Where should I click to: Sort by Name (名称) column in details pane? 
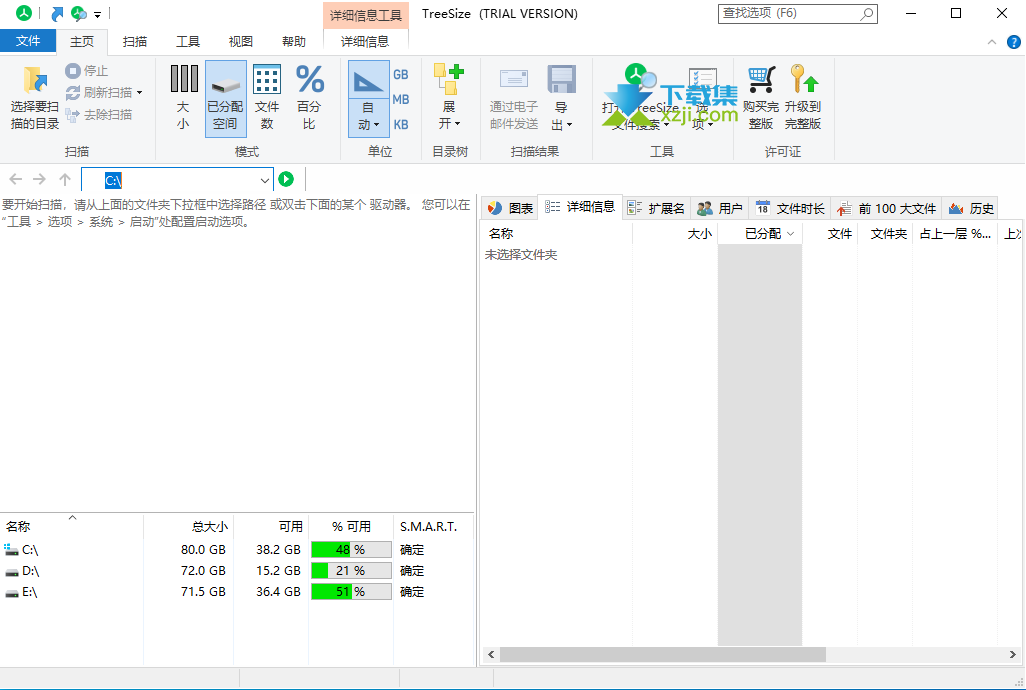click(557, 233)
